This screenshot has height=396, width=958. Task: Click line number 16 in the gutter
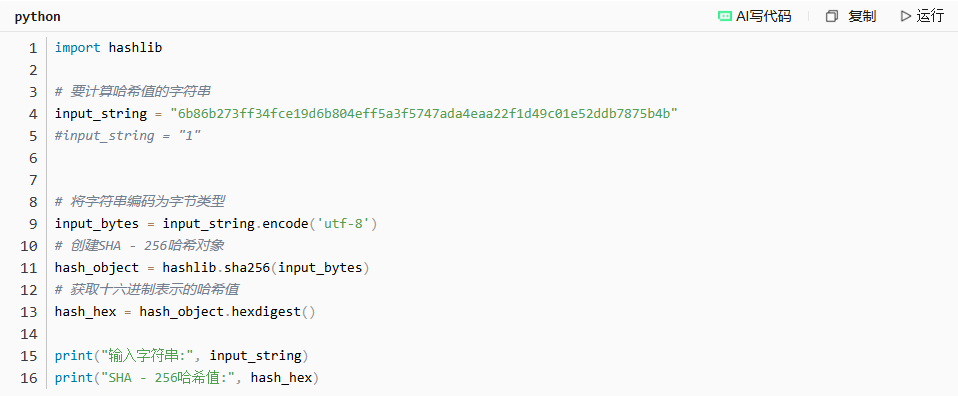[29, 378]
